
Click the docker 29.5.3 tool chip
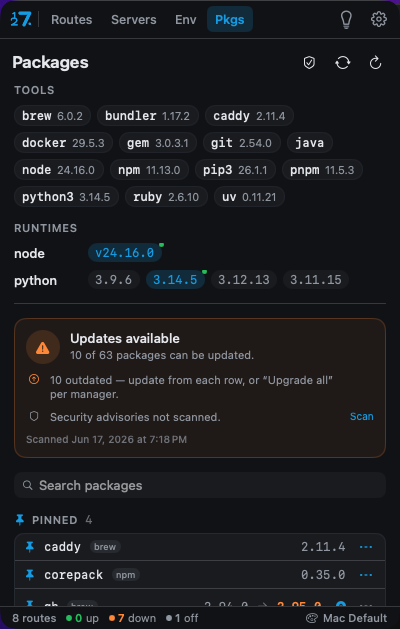63,143
